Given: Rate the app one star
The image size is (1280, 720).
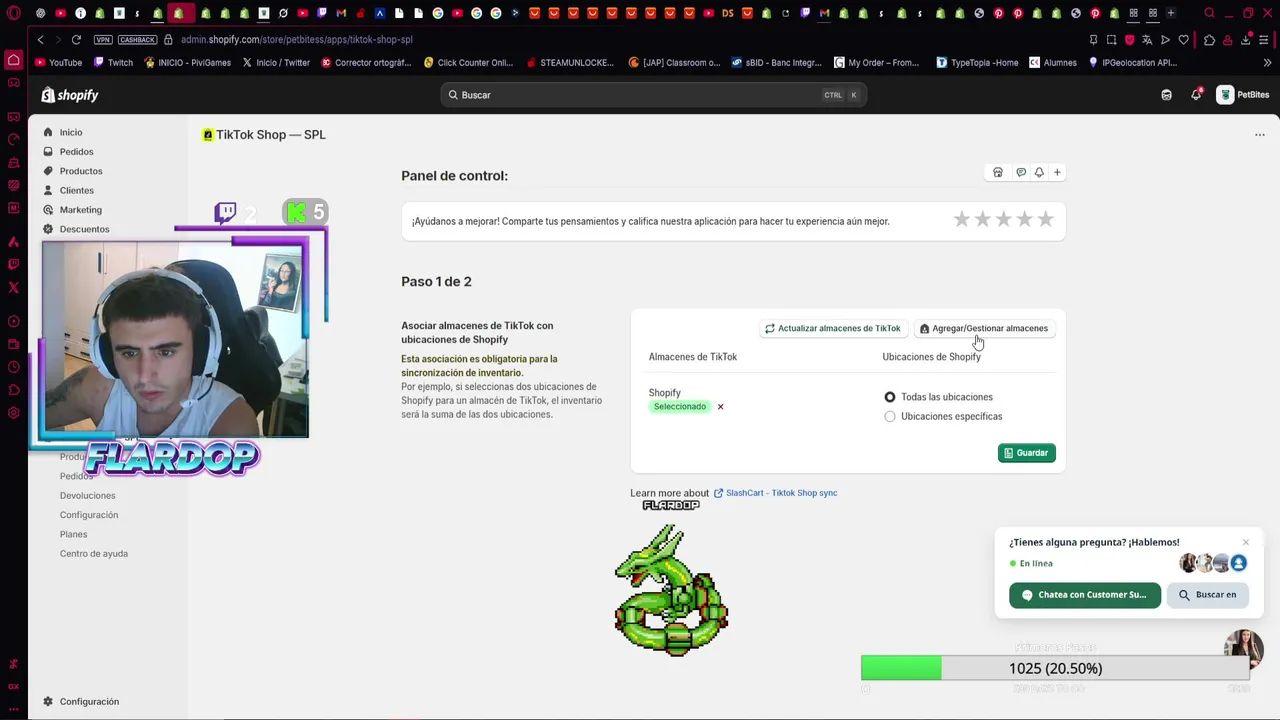Looking at the screenshot, I should [962, 219].
